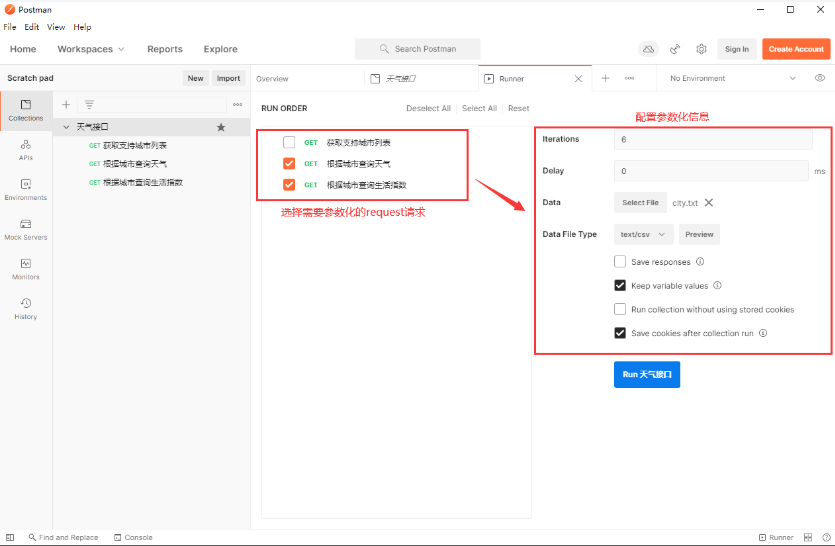Go to Home in top navigation
835x546 pixels.
[x=23, y=49]
